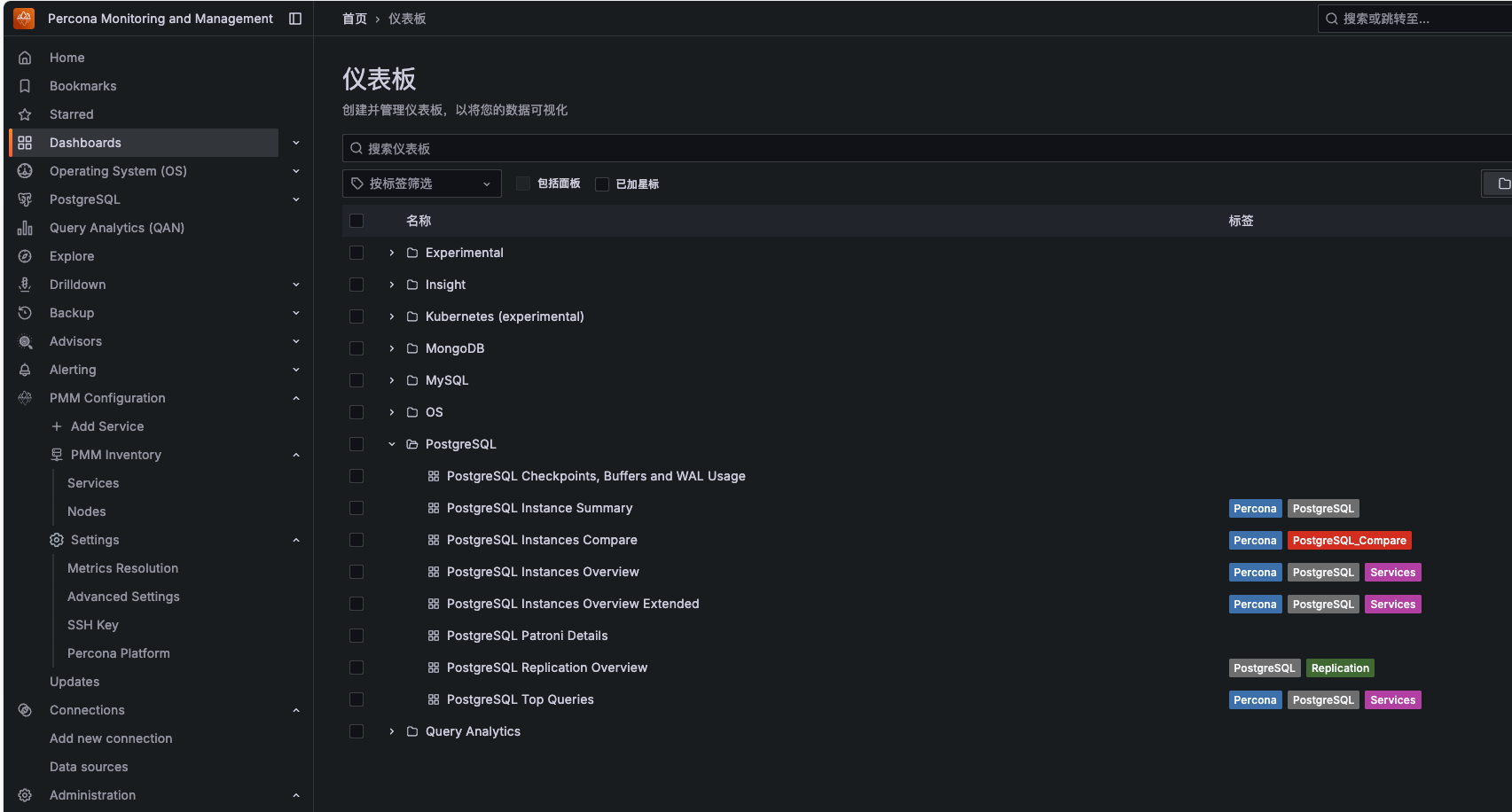The width and height of the screenshot is (1512, 812).
Task: Click the Backup history icon
Action: pos(25,313)
